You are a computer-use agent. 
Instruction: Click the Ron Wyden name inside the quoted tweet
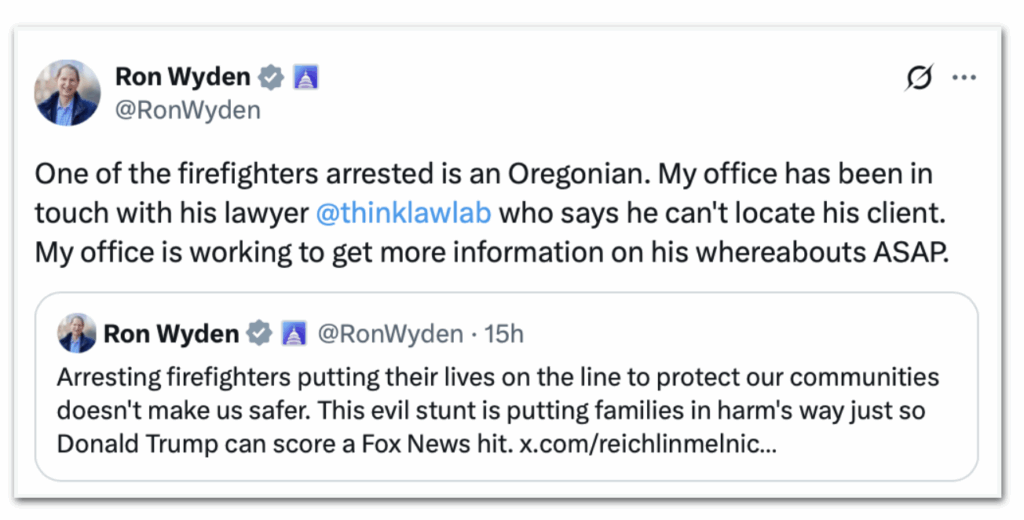pos(171,333)
